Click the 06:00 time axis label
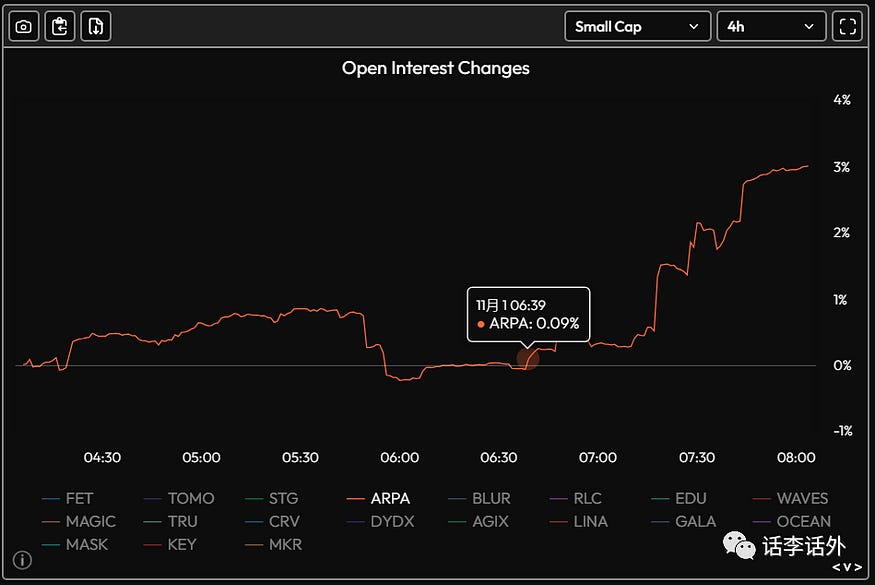 tap(400, 458)
